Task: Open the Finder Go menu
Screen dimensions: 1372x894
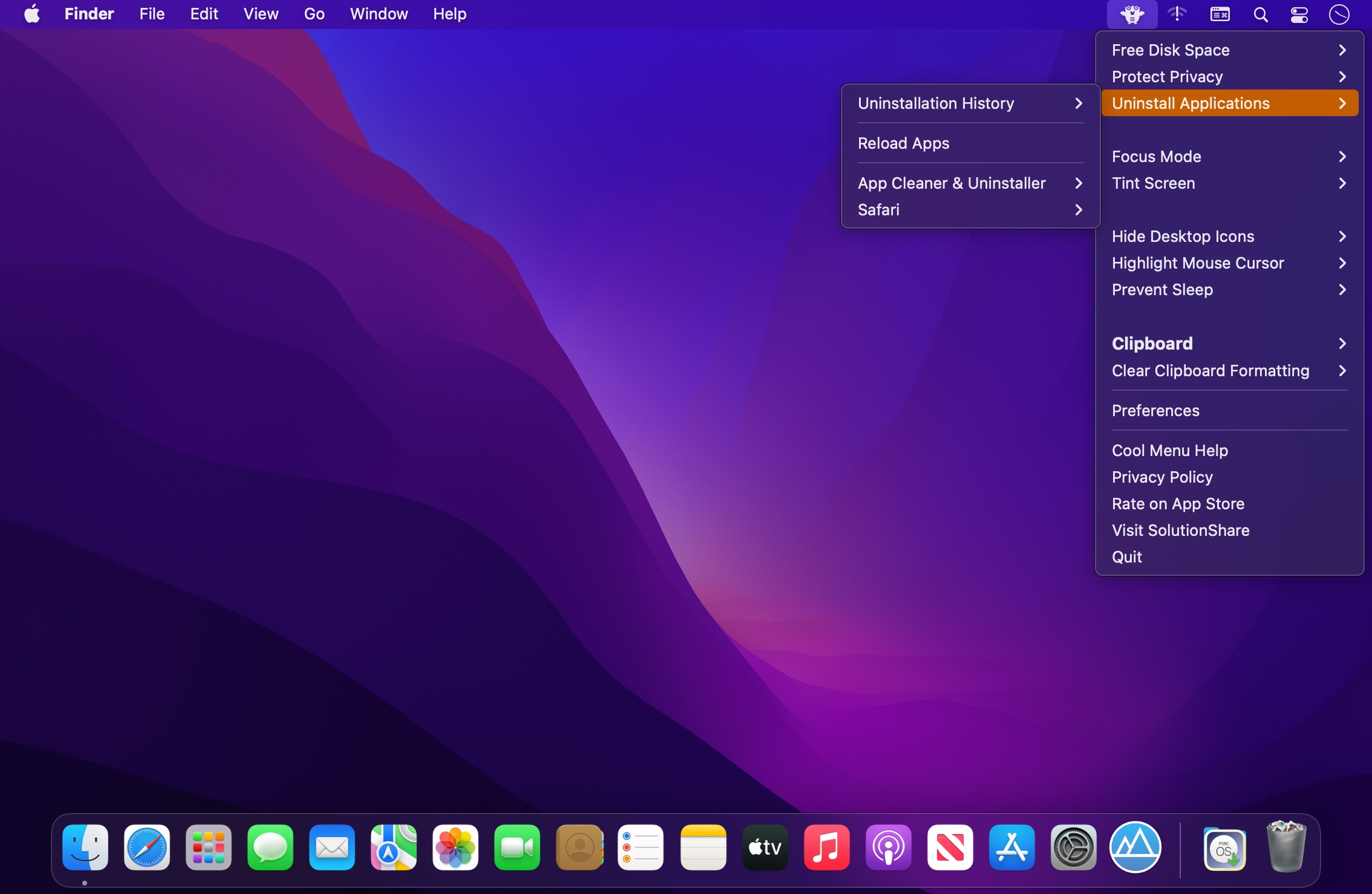Action: 314,14
